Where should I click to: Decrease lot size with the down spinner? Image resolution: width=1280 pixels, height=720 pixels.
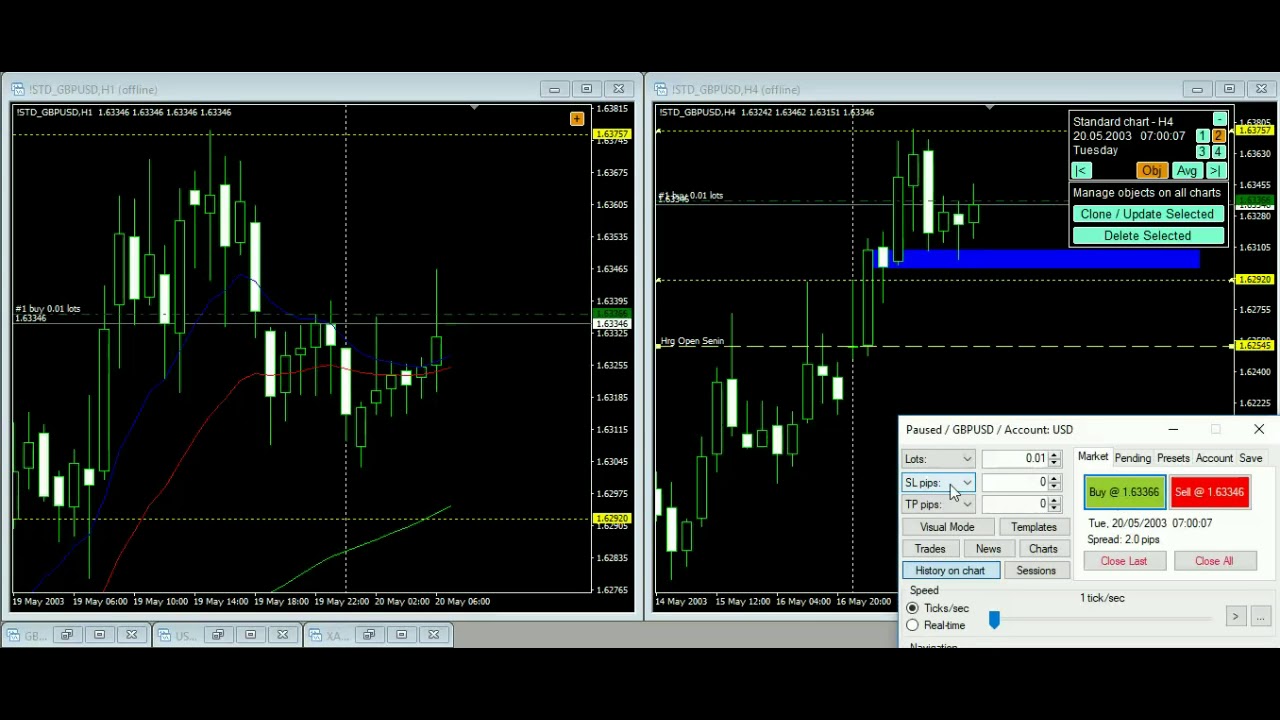pyautogui.click(x=1054, y=463)
